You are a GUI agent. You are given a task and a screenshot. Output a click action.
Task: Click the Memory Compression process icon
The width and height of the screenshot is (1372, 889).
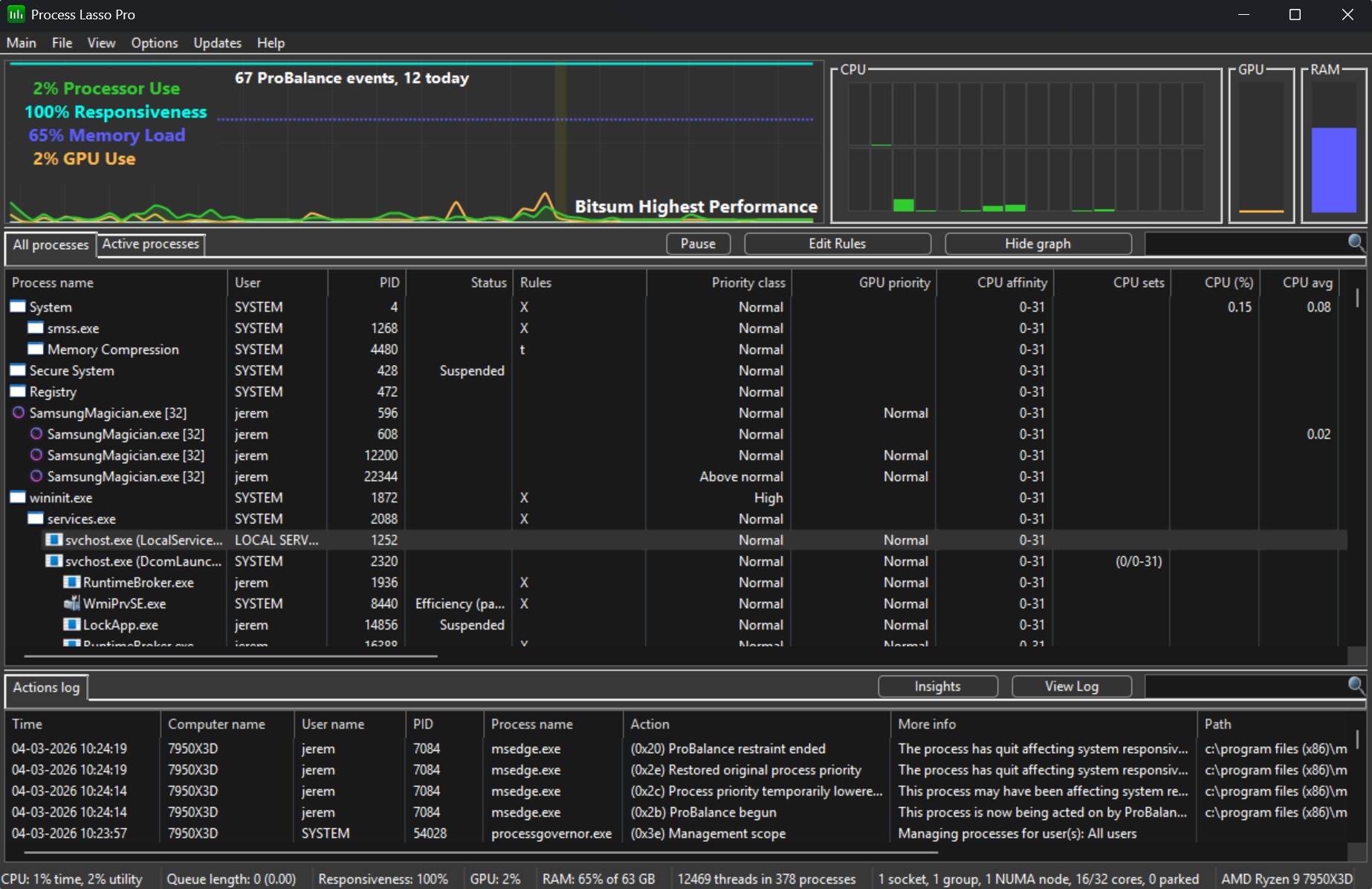pos(36,349)
